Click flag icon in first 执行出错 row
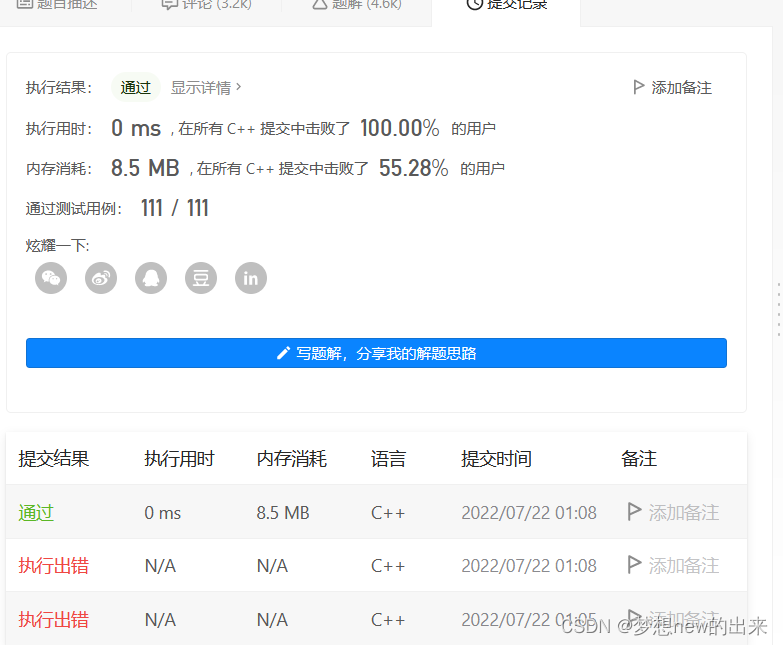The height and width of the screenshot is (645, 783). tap(634, 565)
